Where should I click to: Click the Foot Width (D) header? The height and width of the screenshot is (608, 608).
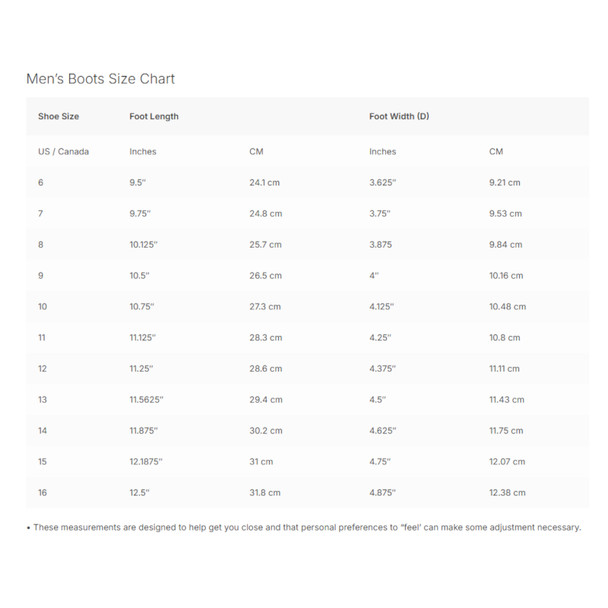(399, 117)
